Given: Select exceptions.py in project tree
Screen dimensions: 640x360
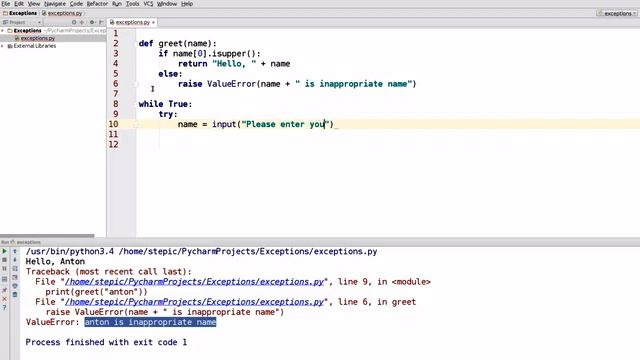Looking at the screenshot, I should 38,38.
